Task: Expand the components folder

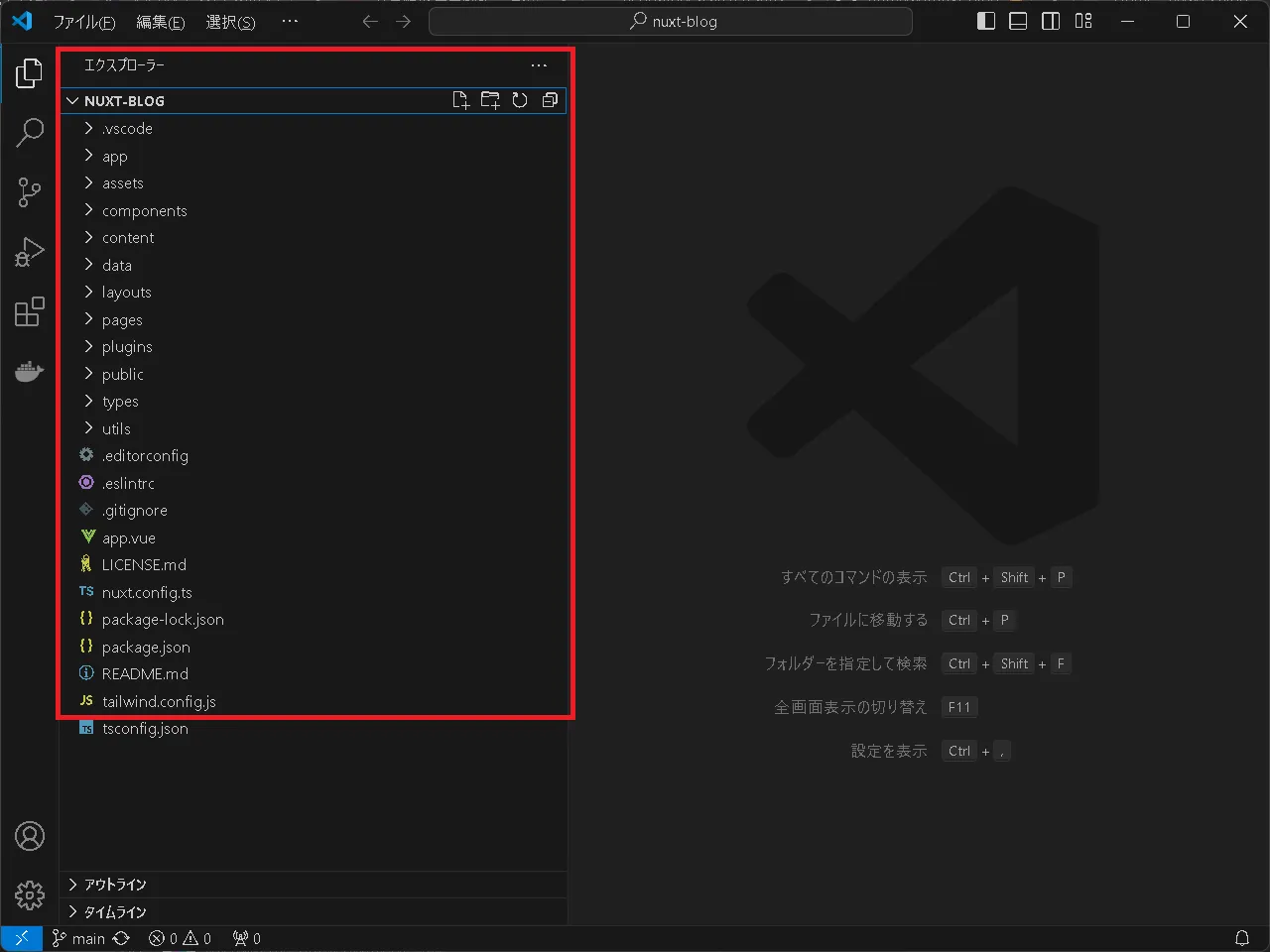Action: click(x=314, y=210)
